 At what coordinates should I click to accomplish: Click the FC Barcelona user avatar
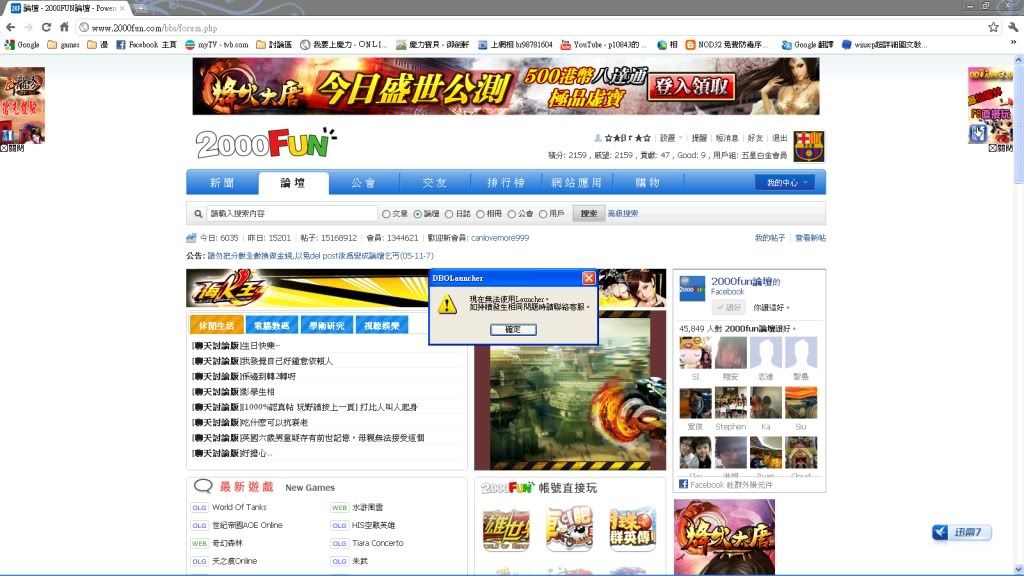[808, 146]
